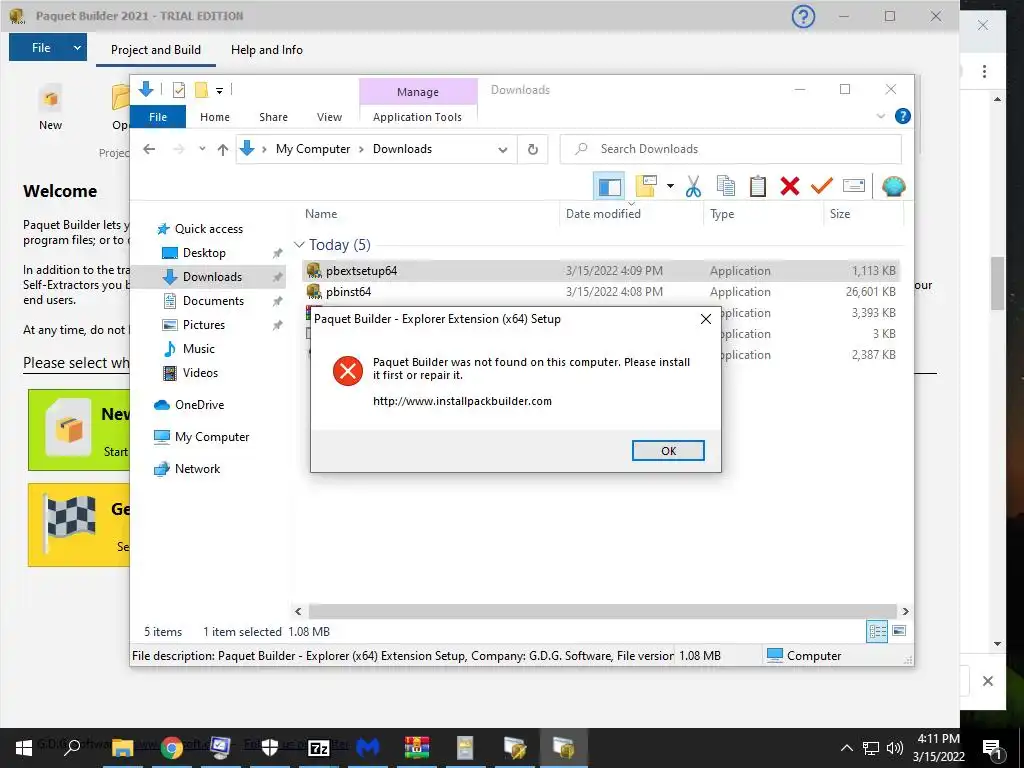1024x768 pixels.
Task: Click the horizontal scrollbar of file list
Action: coord(602,612)
